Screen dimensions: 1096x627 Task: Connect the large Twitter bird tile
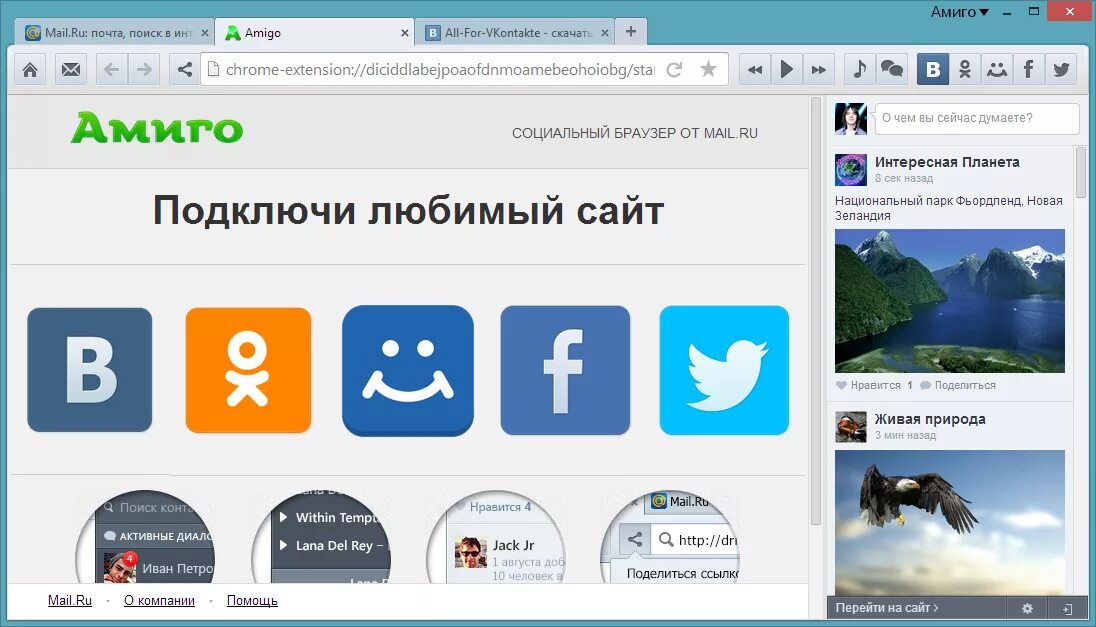[x=724, y=370]
